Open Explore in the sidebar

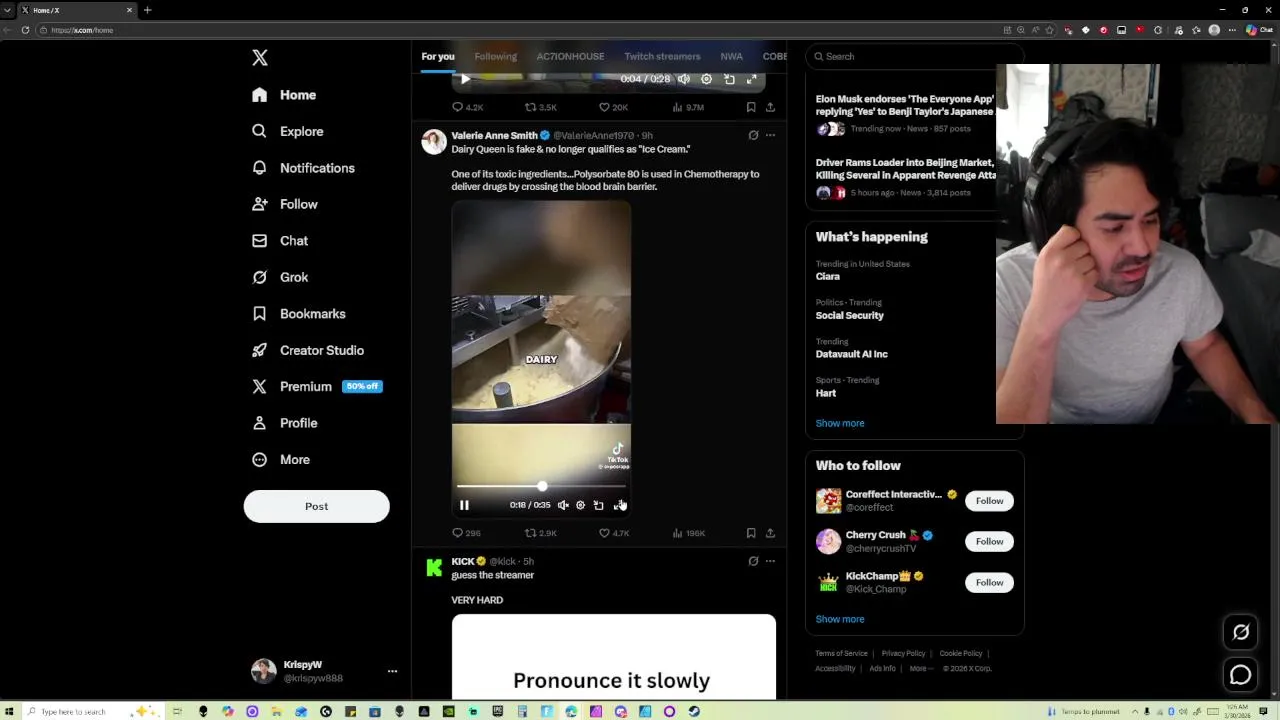[287, 131]
